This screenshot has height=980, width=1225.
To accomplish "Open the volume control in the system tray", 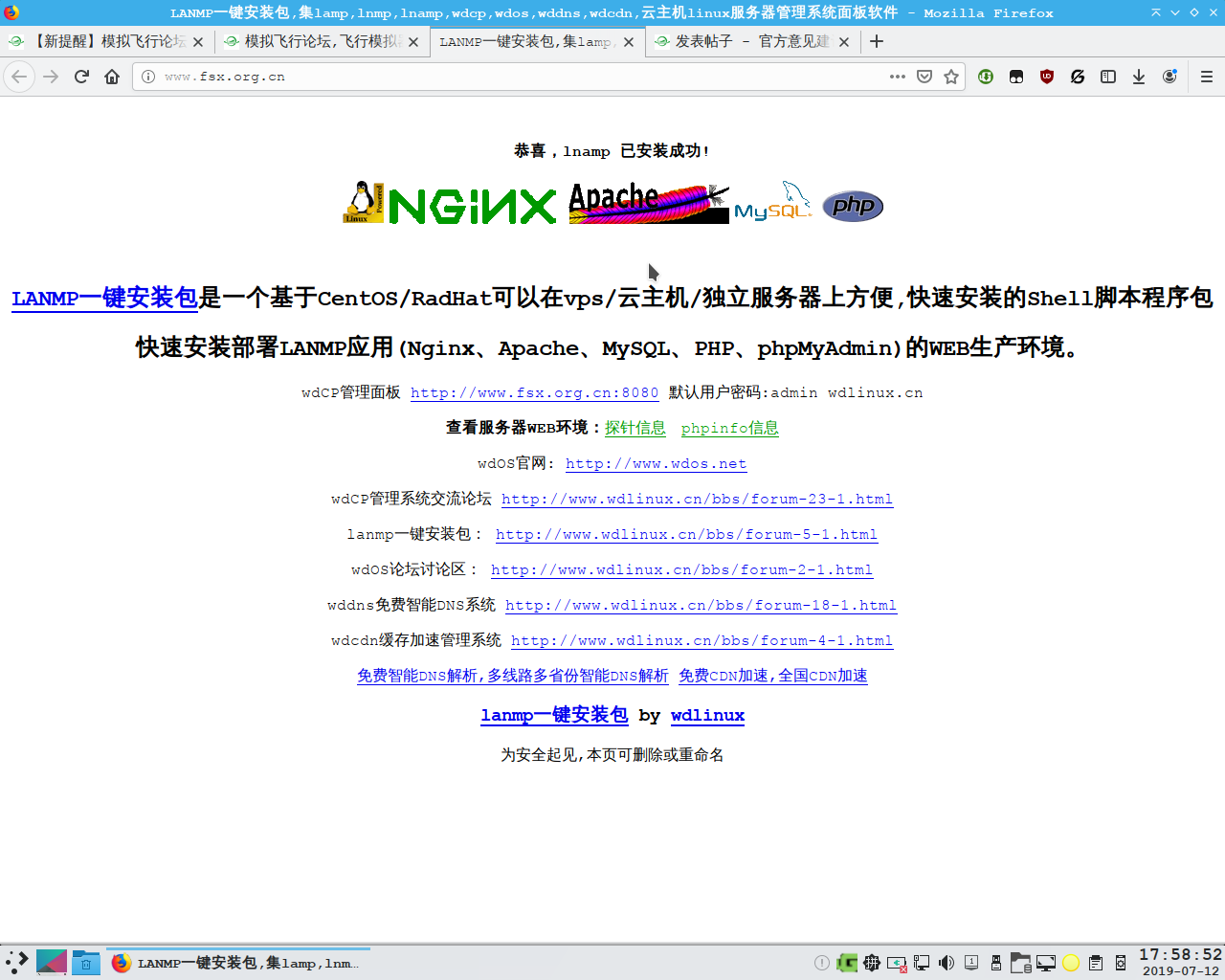I will coord(947,963).
